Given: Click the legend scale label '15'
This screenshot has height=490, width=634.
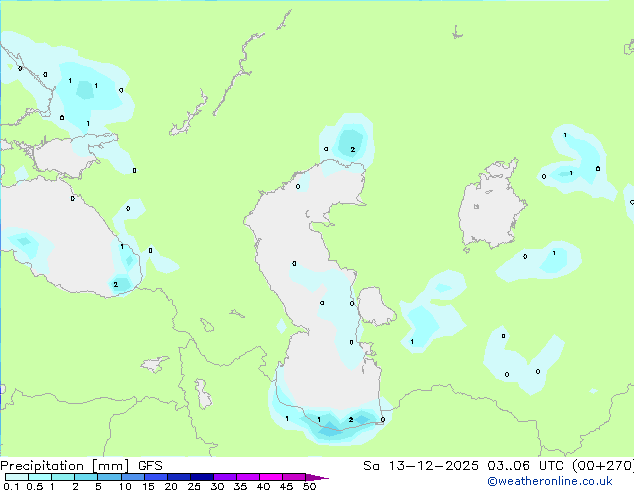Looking at the screenshot, I should click(148, 486).
